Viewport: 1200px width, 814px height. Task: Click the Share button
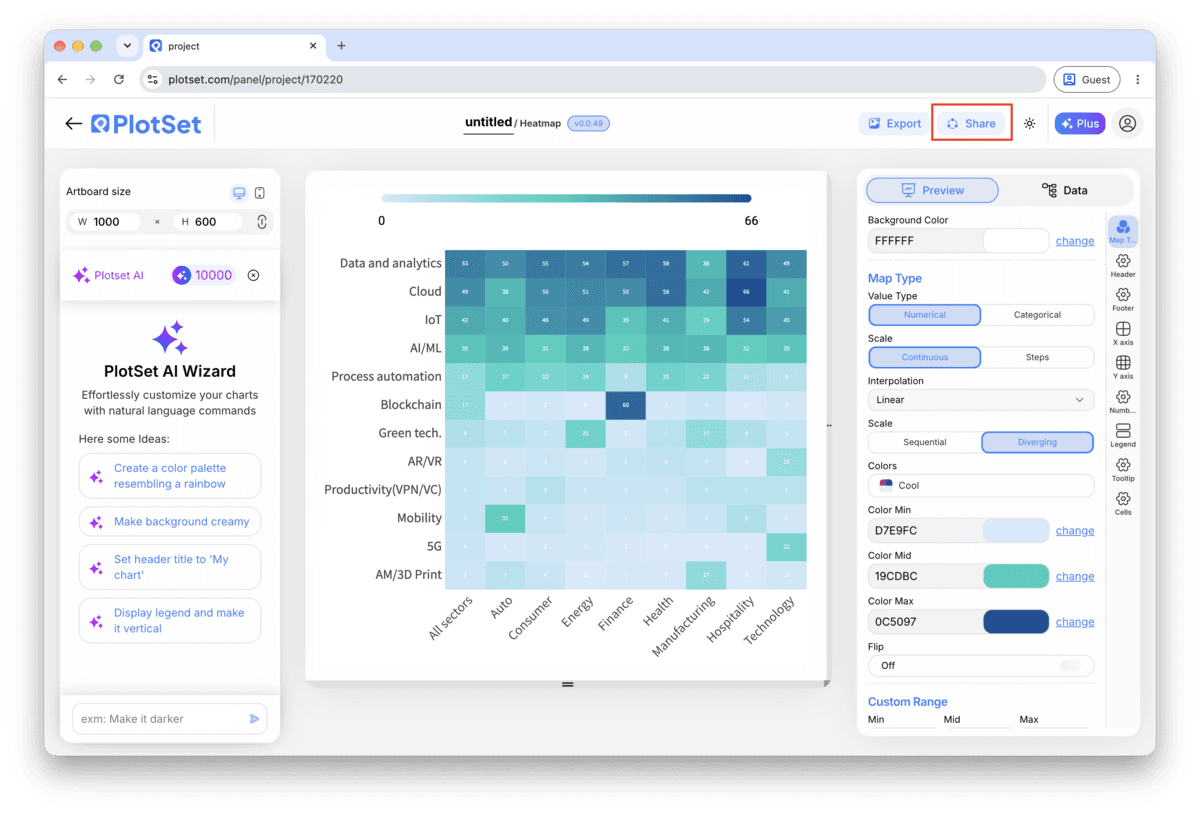pyautogui.click(x=971, y=123)
